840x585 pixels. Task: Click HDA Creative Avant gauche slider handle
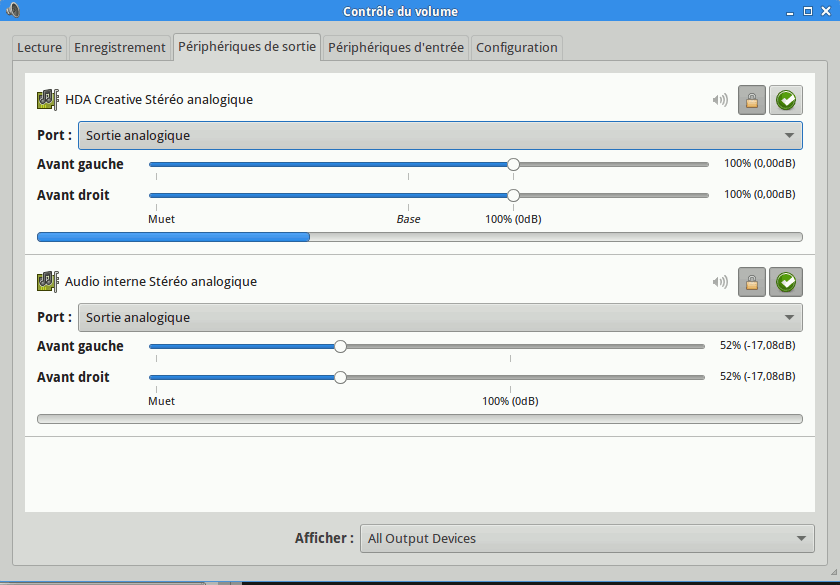(x=513, y=164)
